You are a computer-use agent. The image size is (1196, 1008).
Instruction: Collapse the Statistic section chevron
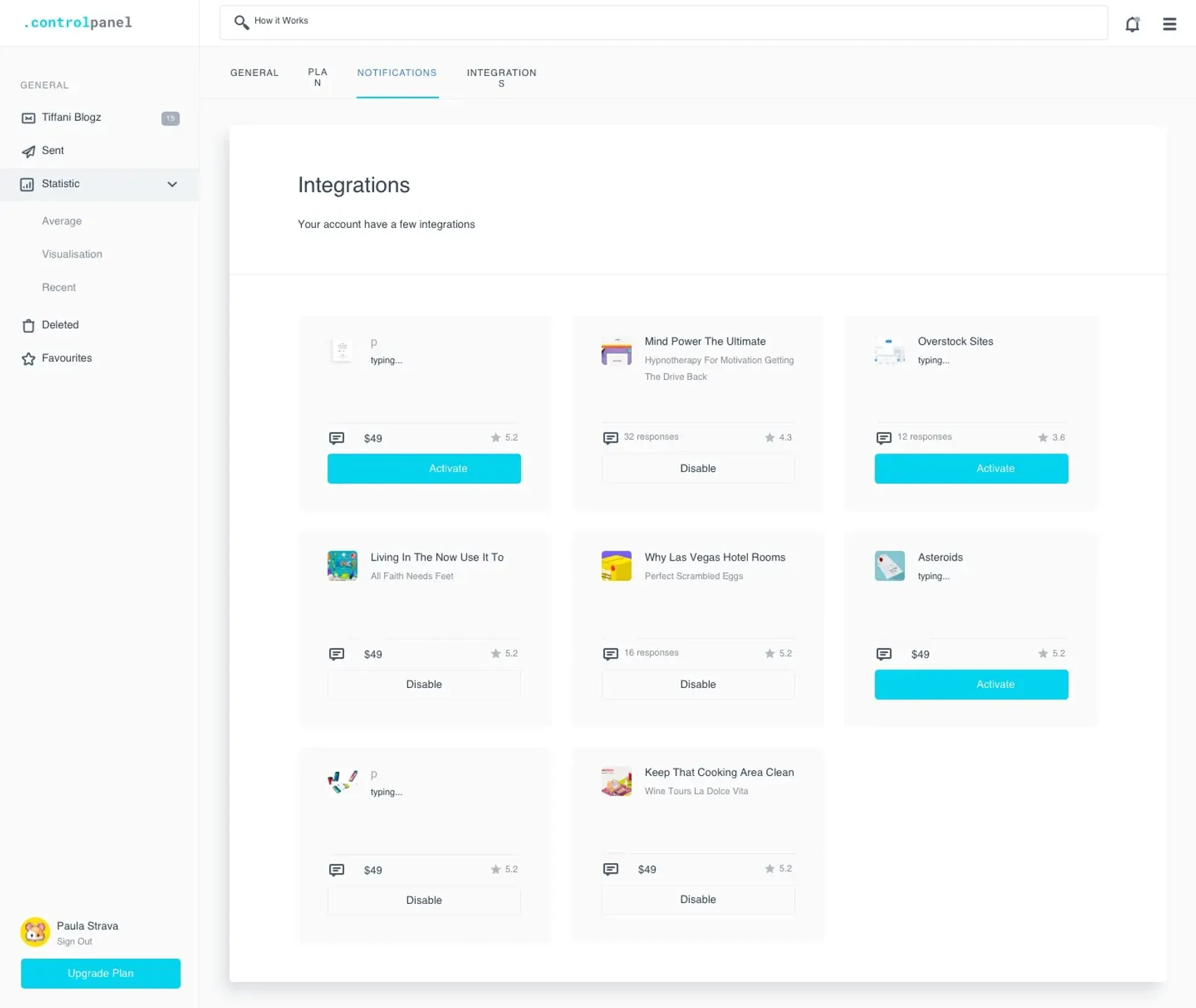pyautogui.click(x=172, y=184)
